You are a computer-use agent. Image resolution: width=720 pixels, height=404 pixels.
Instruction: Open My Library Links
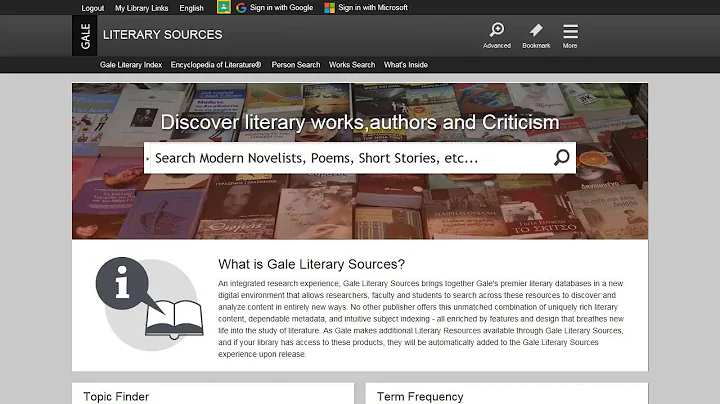[x=141, y=8]
